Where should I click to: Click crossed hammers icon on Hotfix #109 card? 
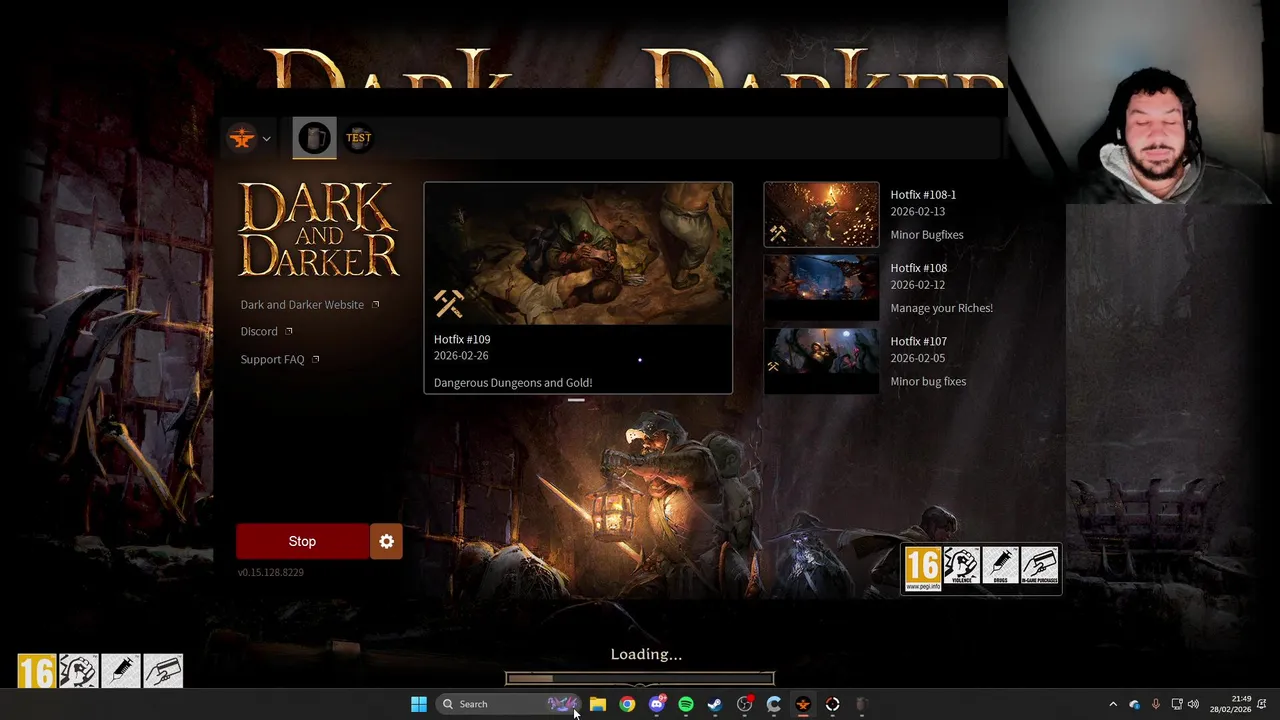[x=449, y=303]
